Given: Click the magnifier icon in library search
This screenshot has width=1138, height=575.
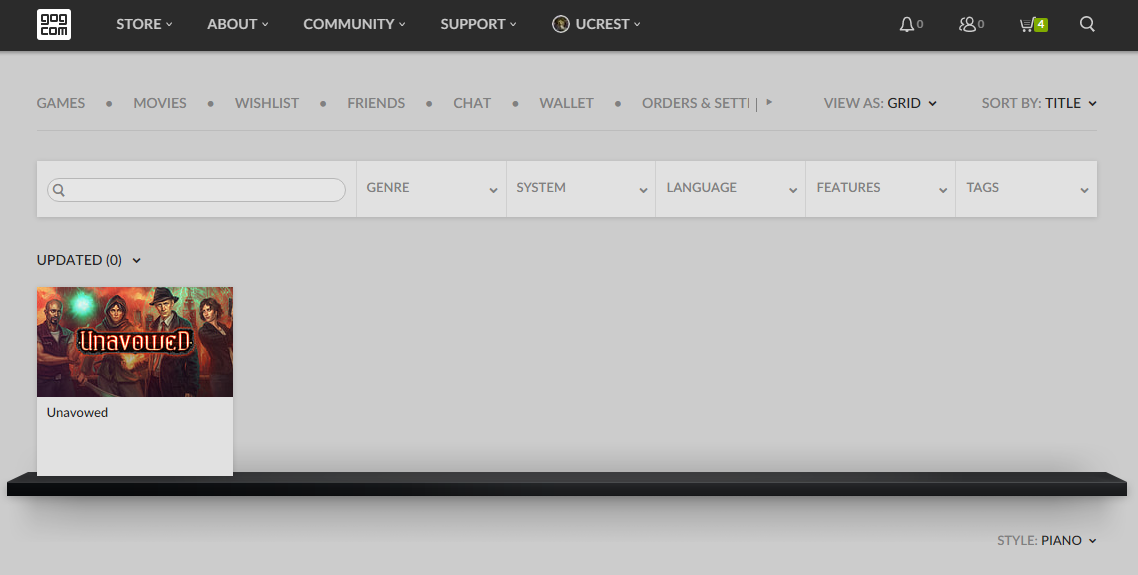Looking at the screenshot, I should click(x=59, y=190).
